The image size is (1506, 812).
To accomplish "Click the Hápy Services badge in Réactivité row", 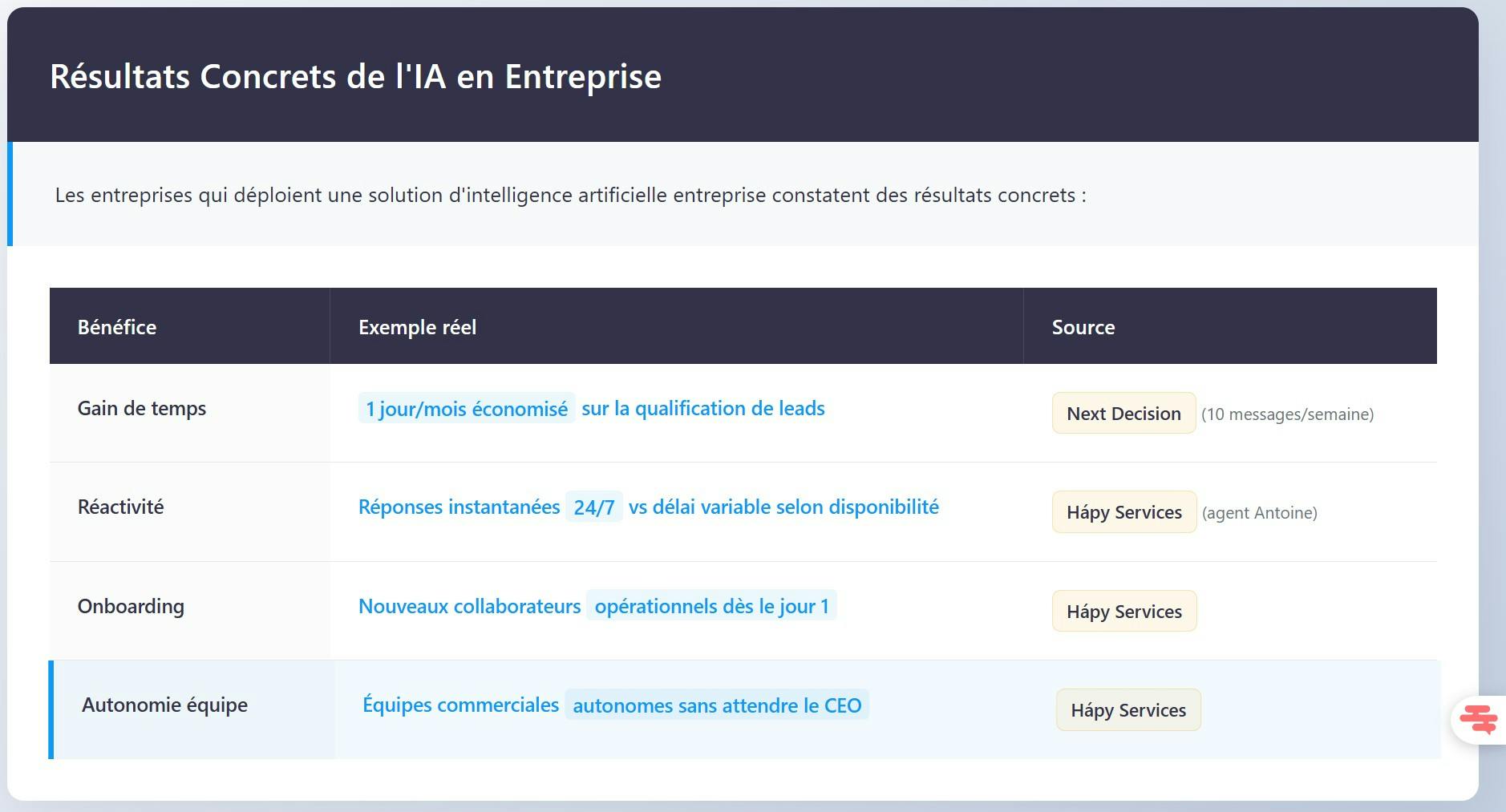I will (1123, 512).
